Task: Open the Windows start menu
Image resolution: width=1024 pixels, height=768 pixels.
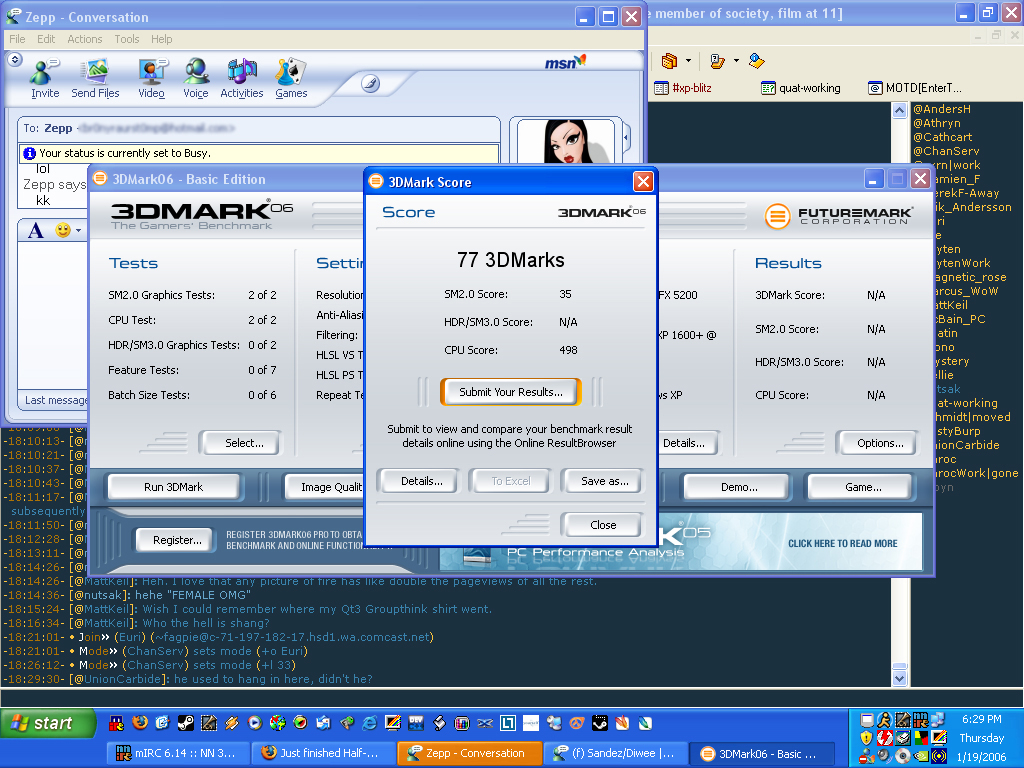Action: 48,723
